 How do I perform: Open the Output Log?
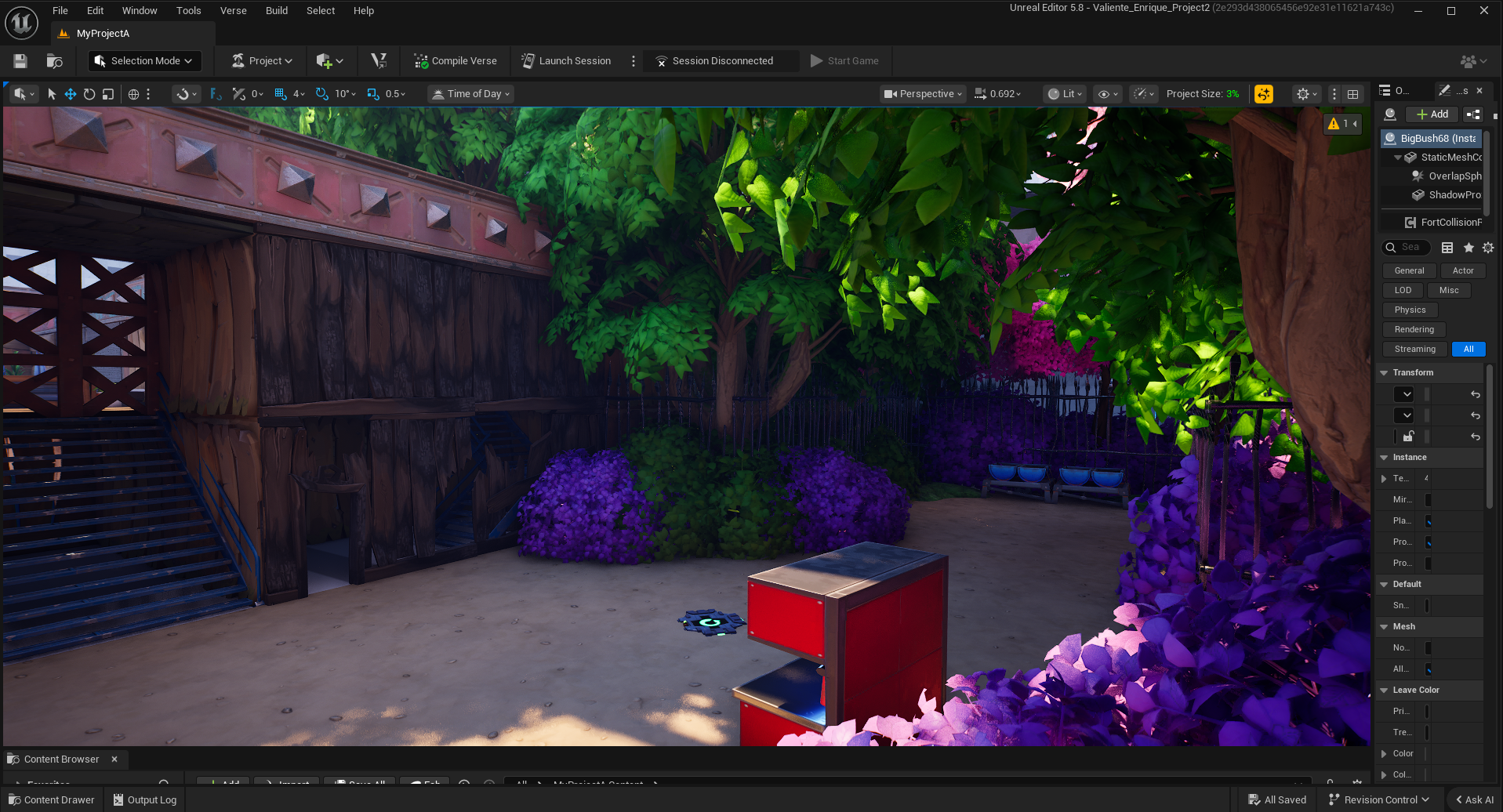[145, 800]
